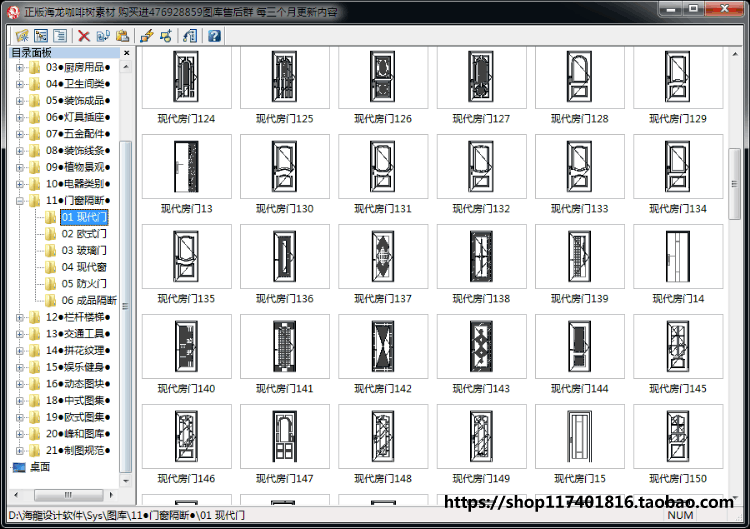Open the 05 防火门 subfolder
Viewport: 750px width, 529px height.
coord(84,284)
